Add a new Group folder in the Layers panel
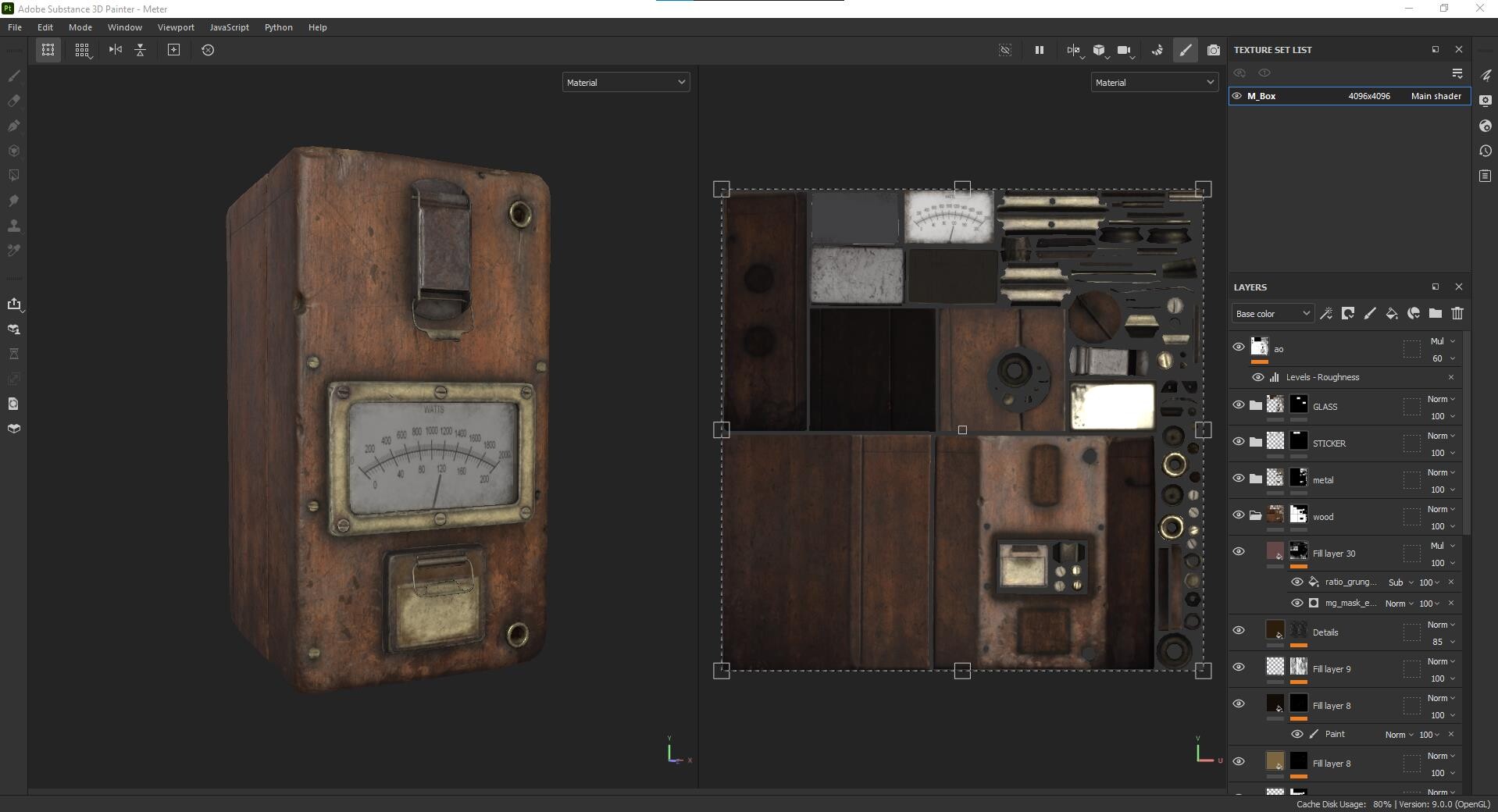Image resolution: width=1498 pixels, height=812 pixels. [x=1436, y=313]
